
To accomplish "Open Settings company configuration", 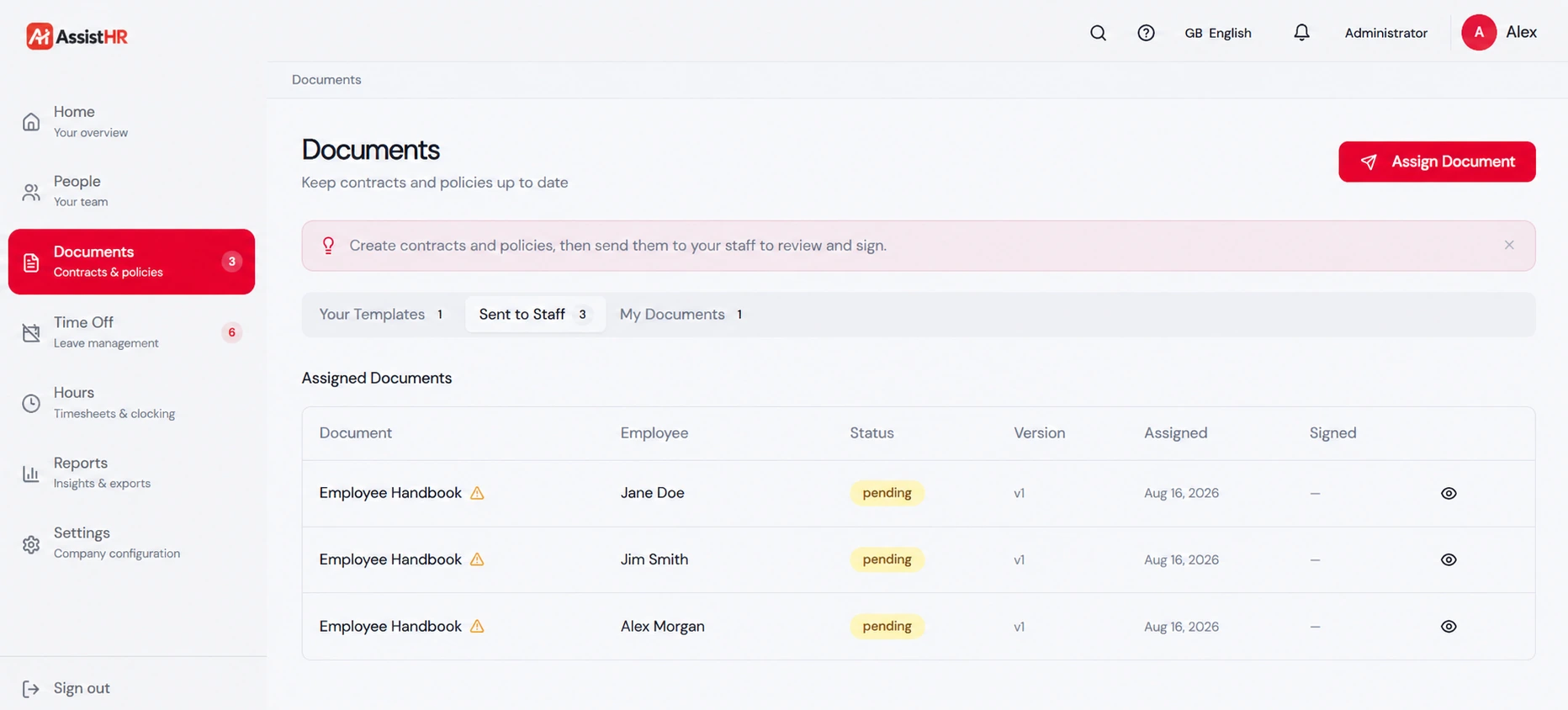I will point(131,543).
